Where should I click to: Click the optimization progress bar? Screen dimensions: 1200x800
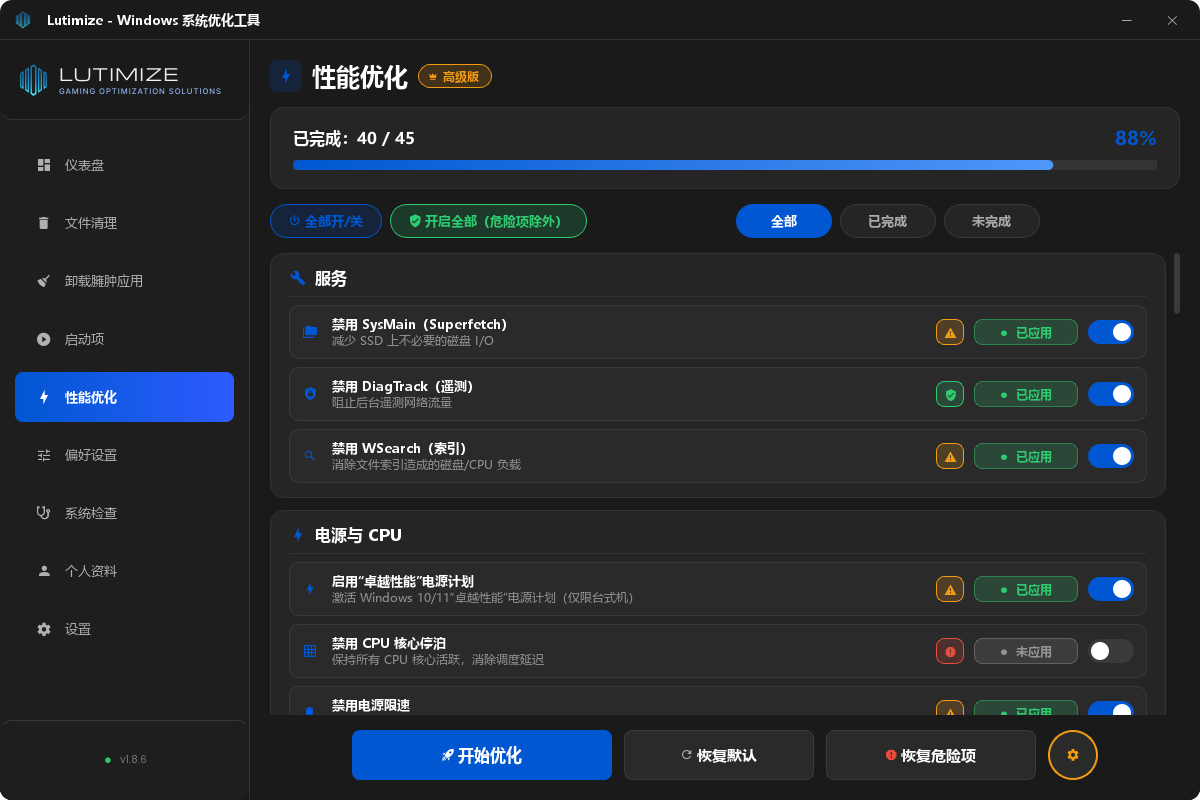[725, 165]
